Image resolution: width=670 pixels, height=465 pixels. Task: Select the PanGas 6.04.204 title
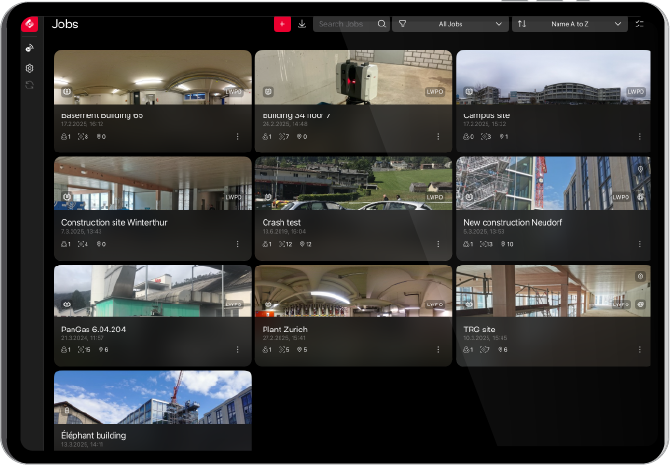tap(93, 329)
